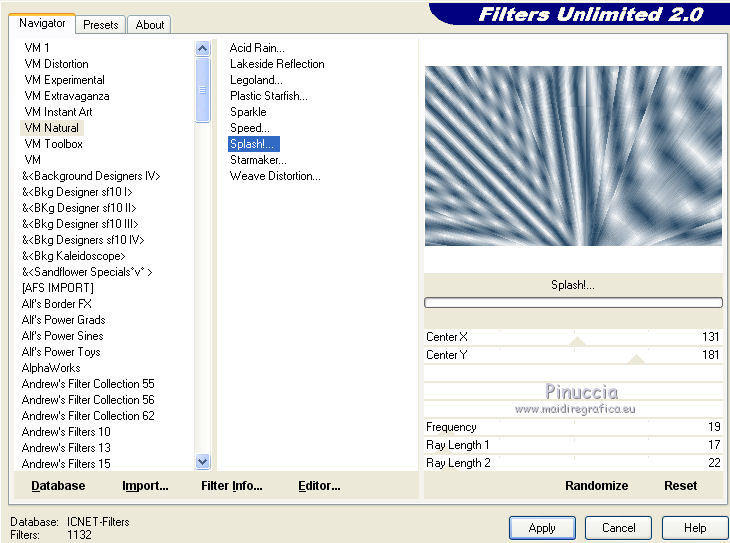
Task: Select Alf's Border FX category
Action: click(x=56, y=304)
